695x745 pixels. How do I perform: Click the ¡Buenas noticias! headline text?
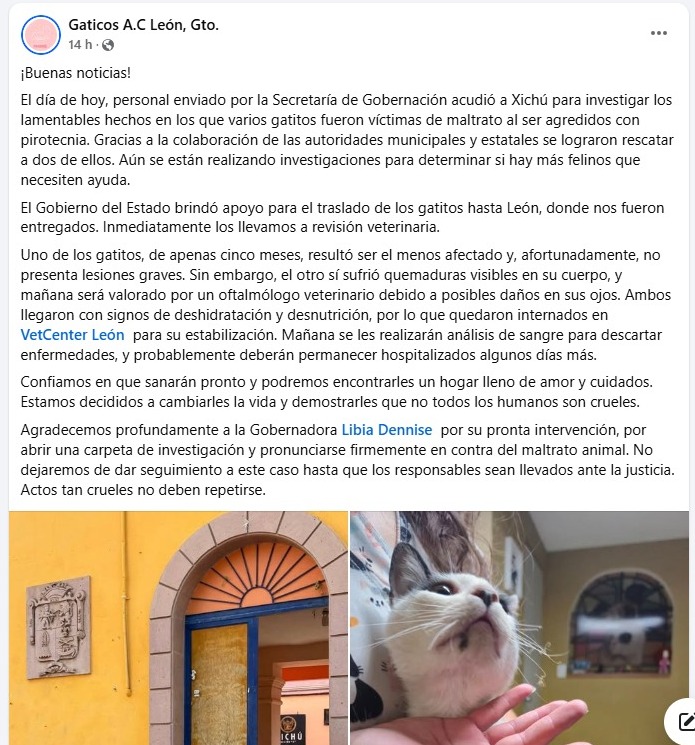pos(76,73)
